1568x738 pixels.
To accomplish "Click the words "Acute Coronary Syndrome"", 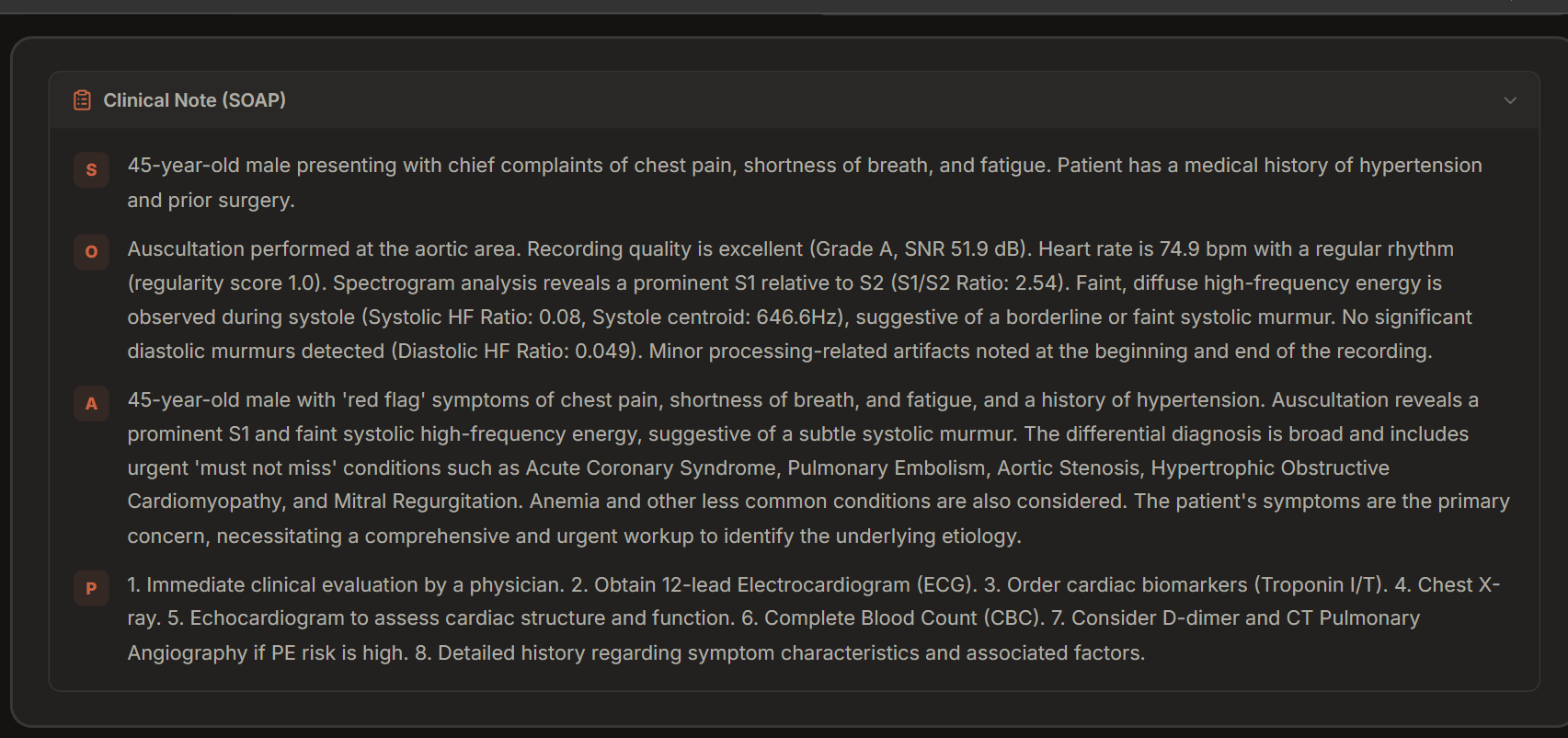I will pyautogui.click(x=650, y=468).
